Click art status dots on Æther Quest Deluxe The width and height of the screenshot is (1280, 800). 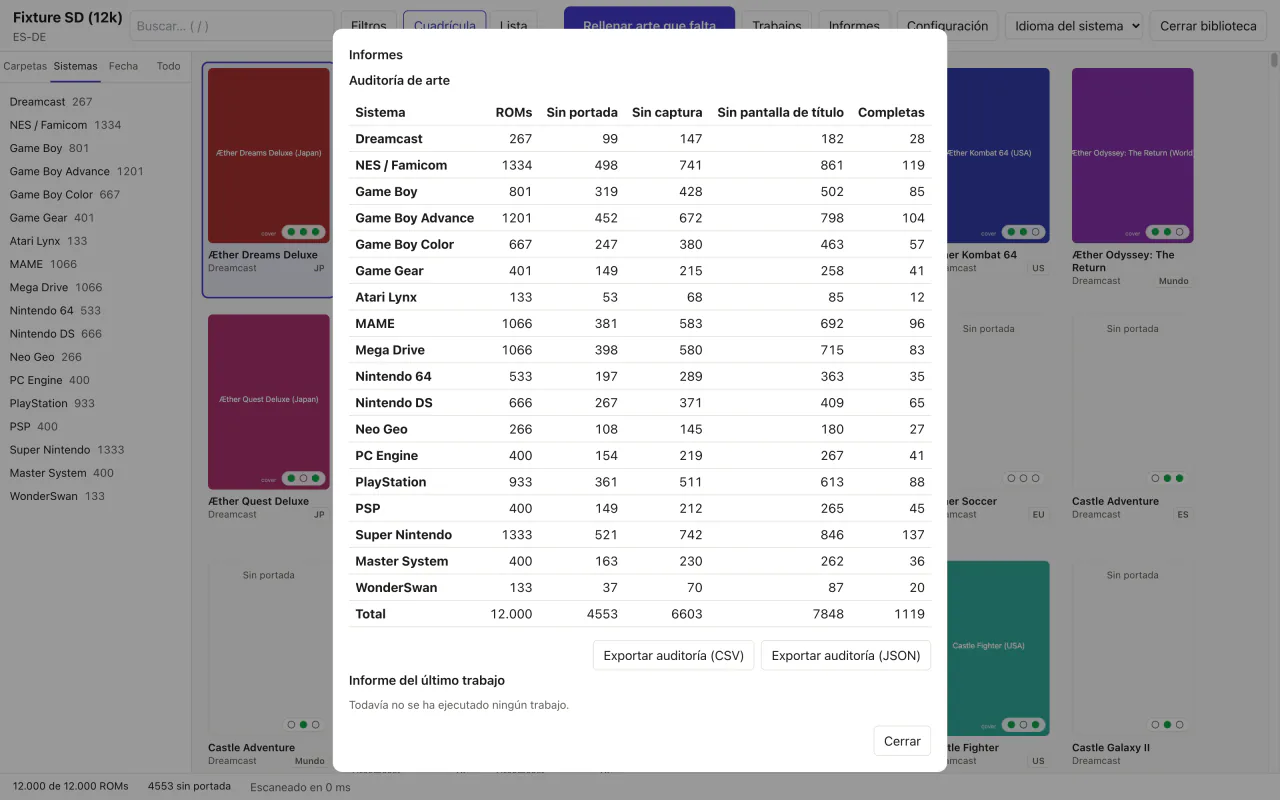click(x=303, y=478)
